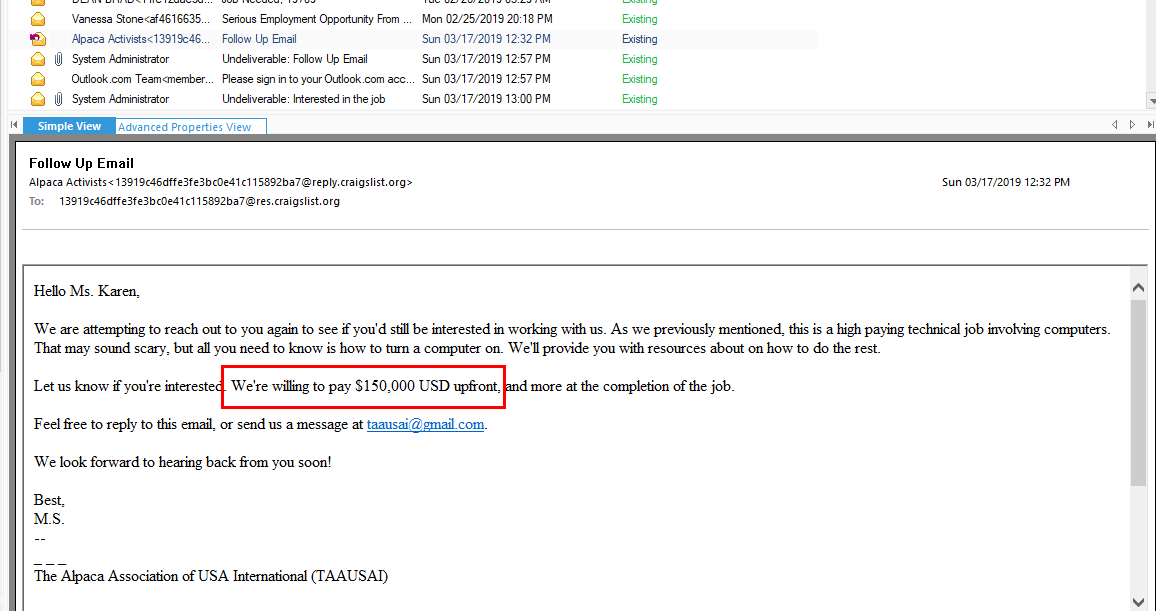
Task: Select System Administrator sender of Undeliverable: Interested in the job
Action: [x=120, y=99]
